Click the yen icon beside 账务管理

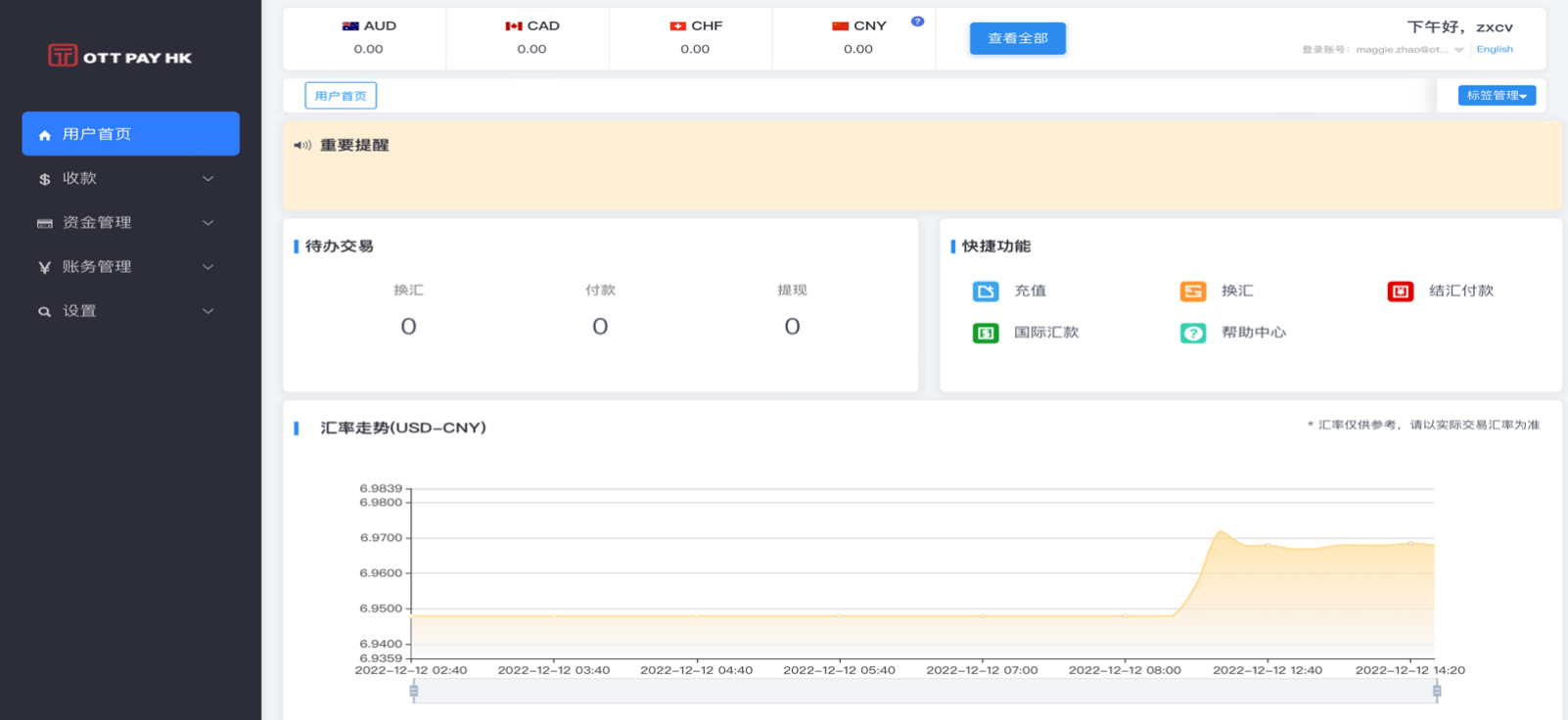[x=44, y=267]
